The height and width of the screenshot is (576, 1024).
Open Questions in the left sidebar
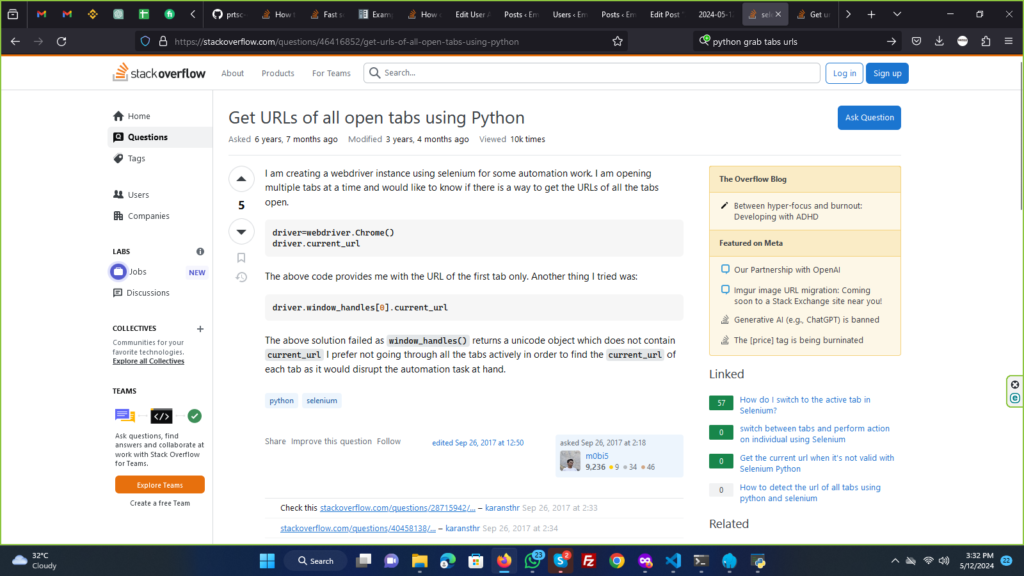tap(148, 137)
